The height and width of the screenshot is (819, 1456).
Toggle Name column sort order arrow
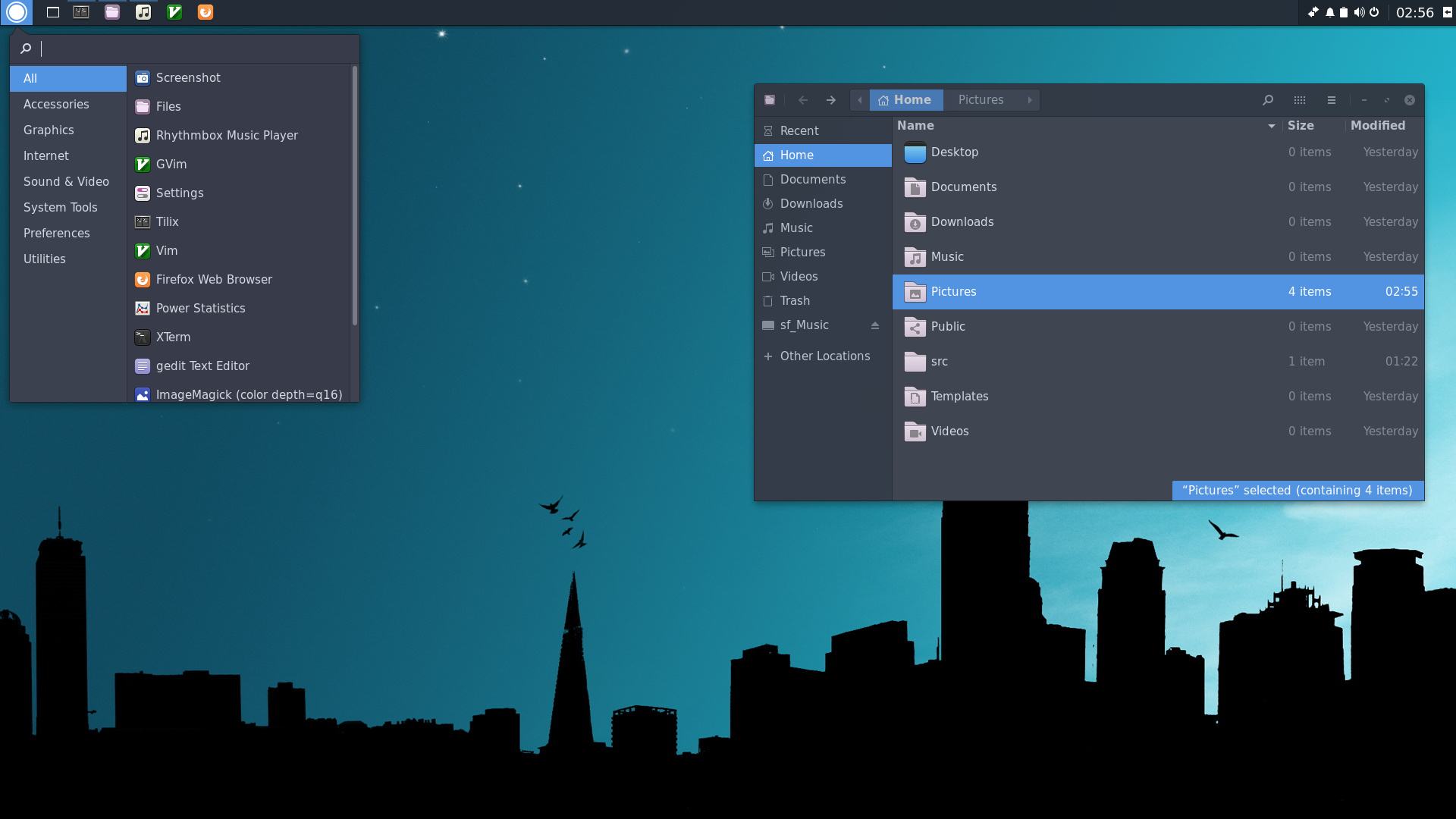click(x=1271, y=126)
